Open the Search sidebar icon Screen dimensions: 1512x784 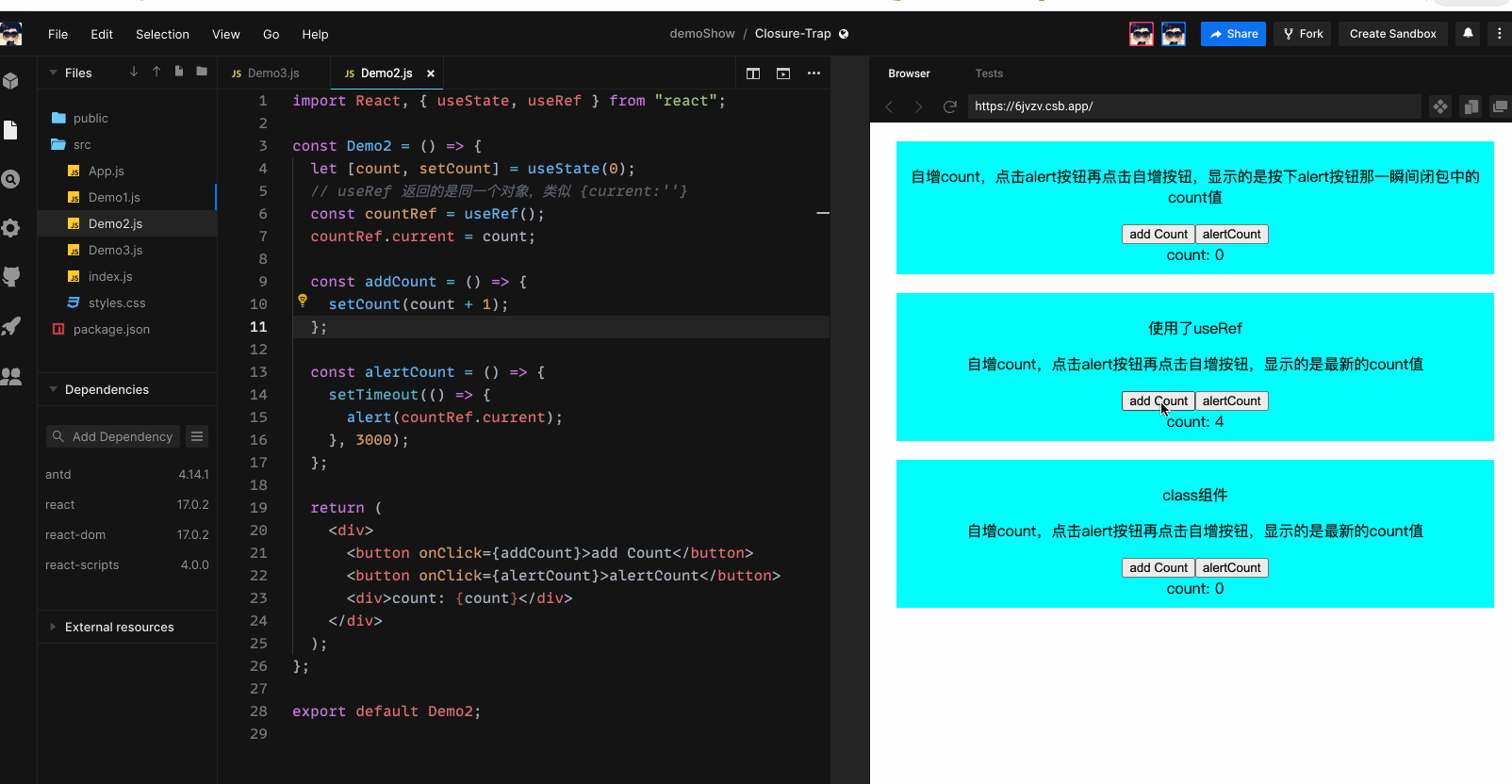[x=10, y=179]
